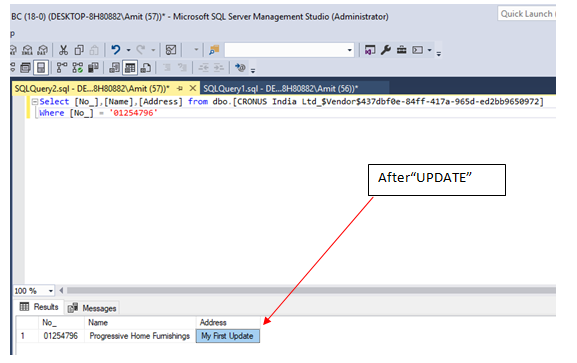This screenshot has width=577, height=363.
Task: Click the DMX query toolbar icon
Action: tap(13, 50)
